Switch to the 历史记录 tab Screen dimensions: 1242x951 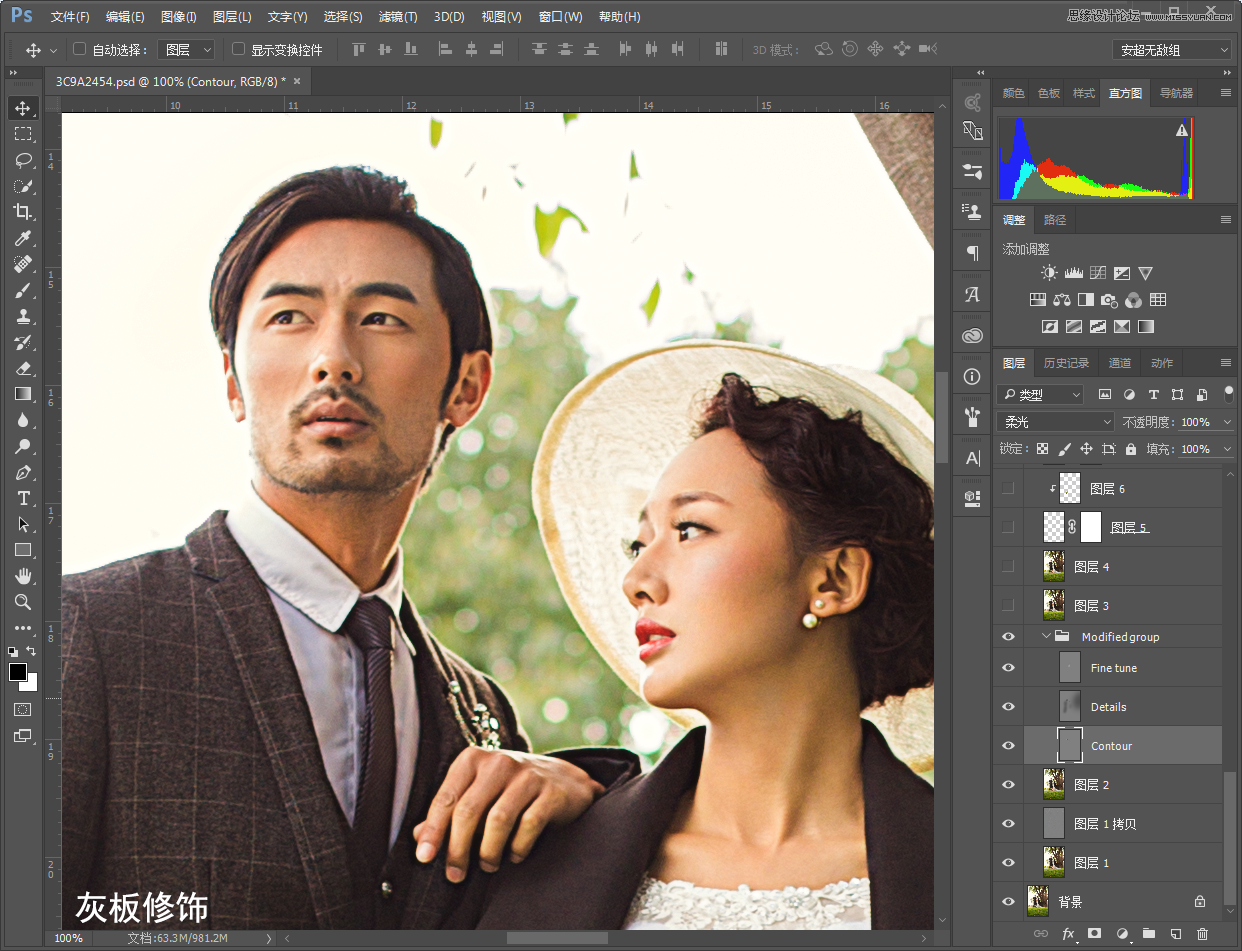coord(1066,363)
